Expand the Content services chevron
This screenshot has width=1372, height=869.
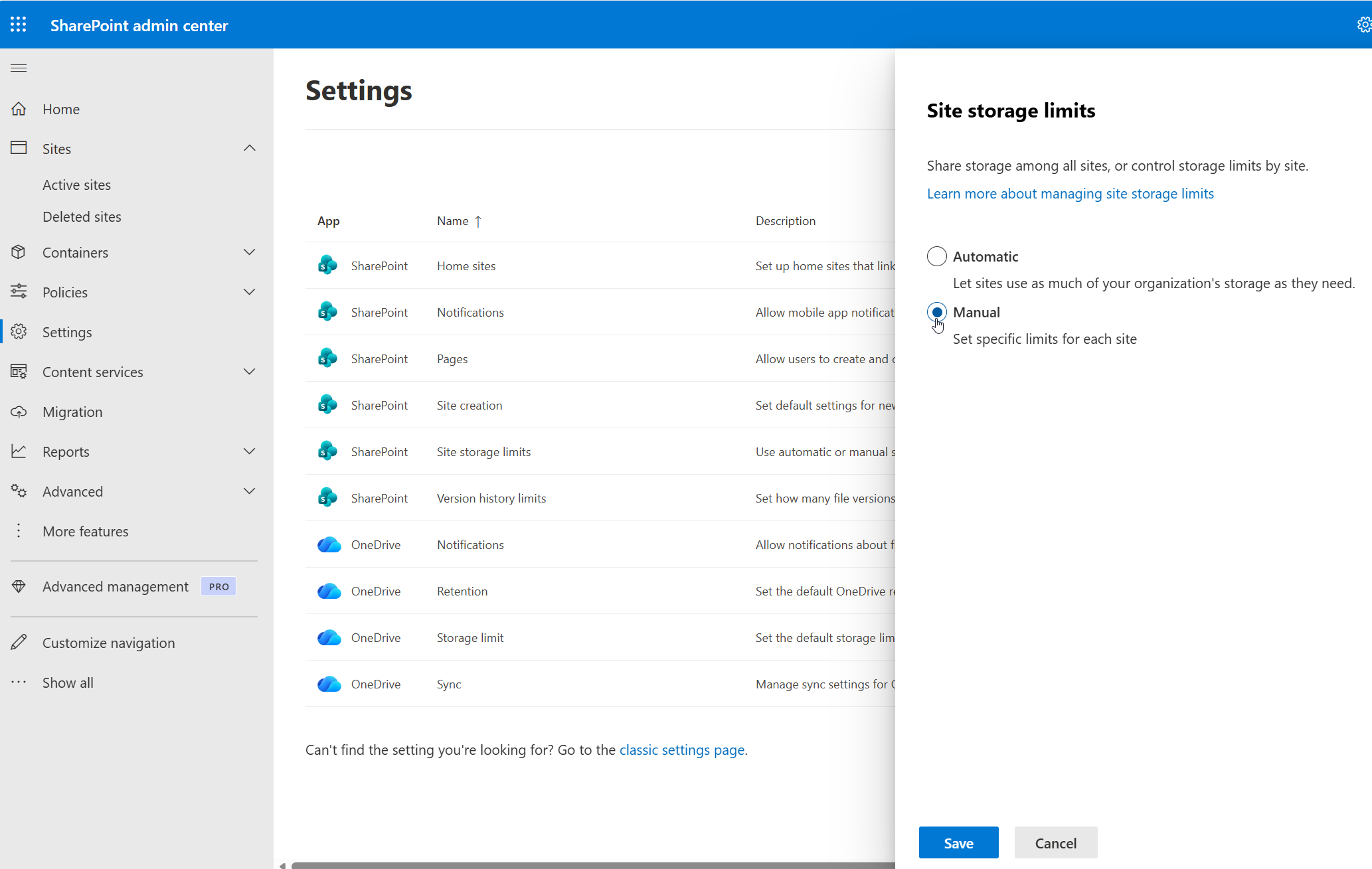click(250, 372)
